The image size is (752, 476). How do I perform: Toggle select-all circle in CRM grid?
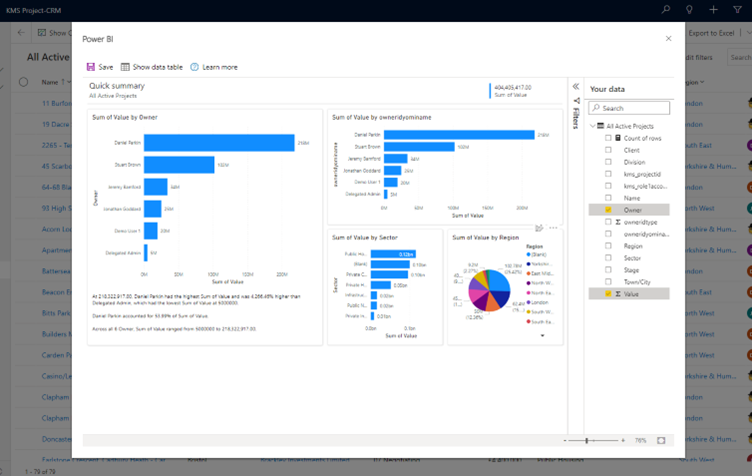pos(23,82)
